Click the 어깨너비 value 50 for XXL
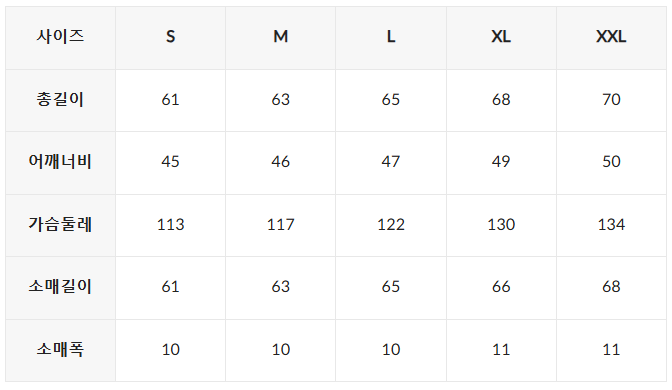The width and height of the screenshot is (672, 390). pyautogui.click(x=612, y=163)
